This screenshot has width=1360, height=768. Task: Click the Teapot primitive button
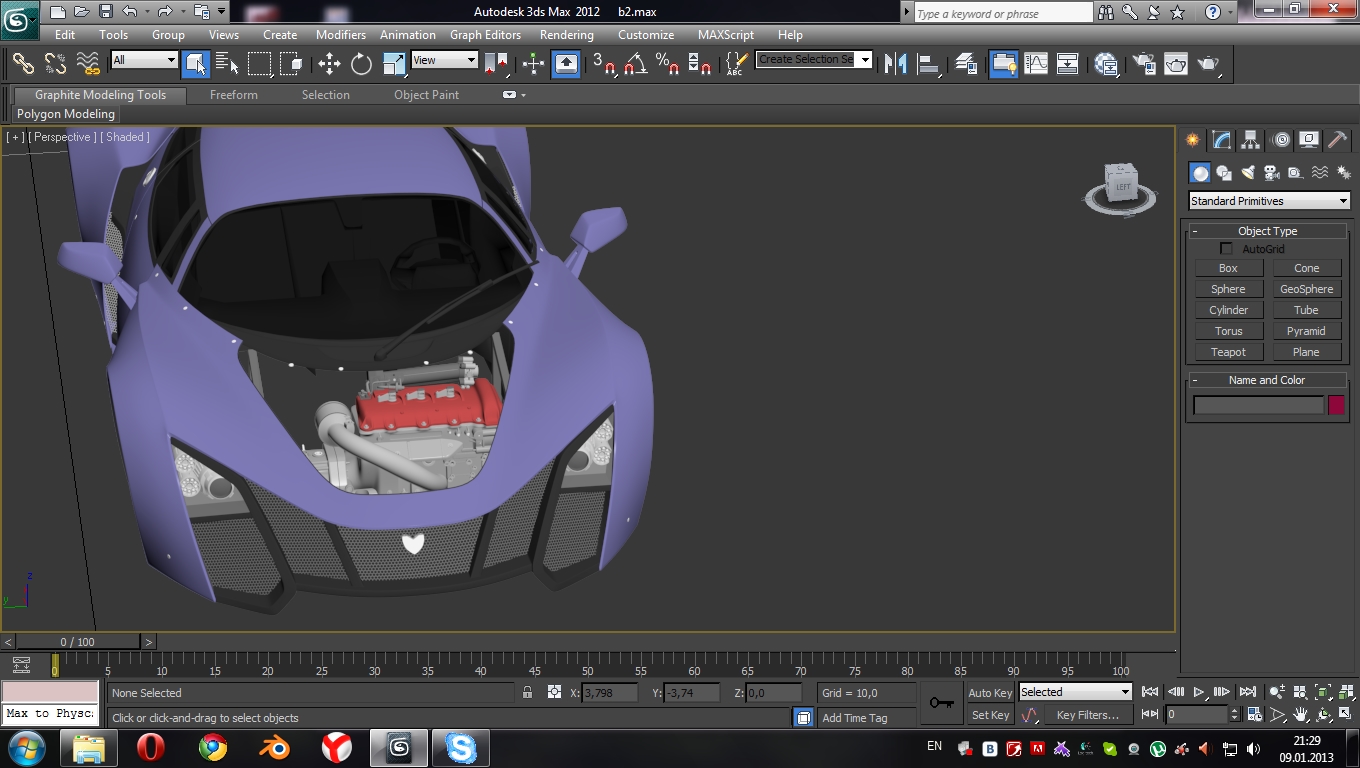coord(1228,352)
